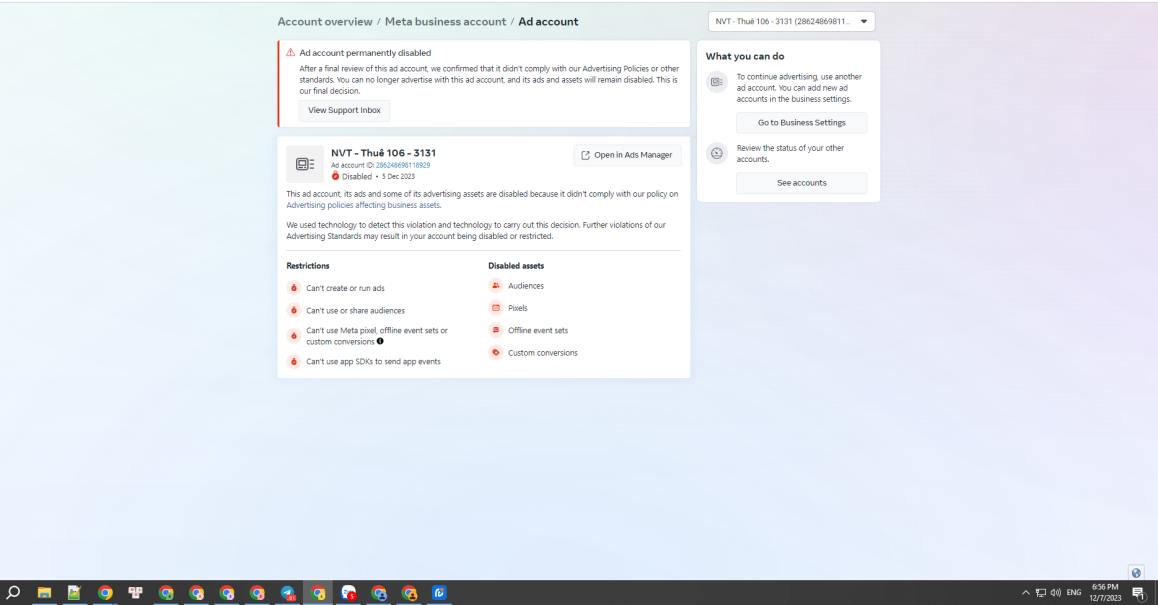Go to Business Settings
Viewport: 1158px width, 605px height.
801,123
